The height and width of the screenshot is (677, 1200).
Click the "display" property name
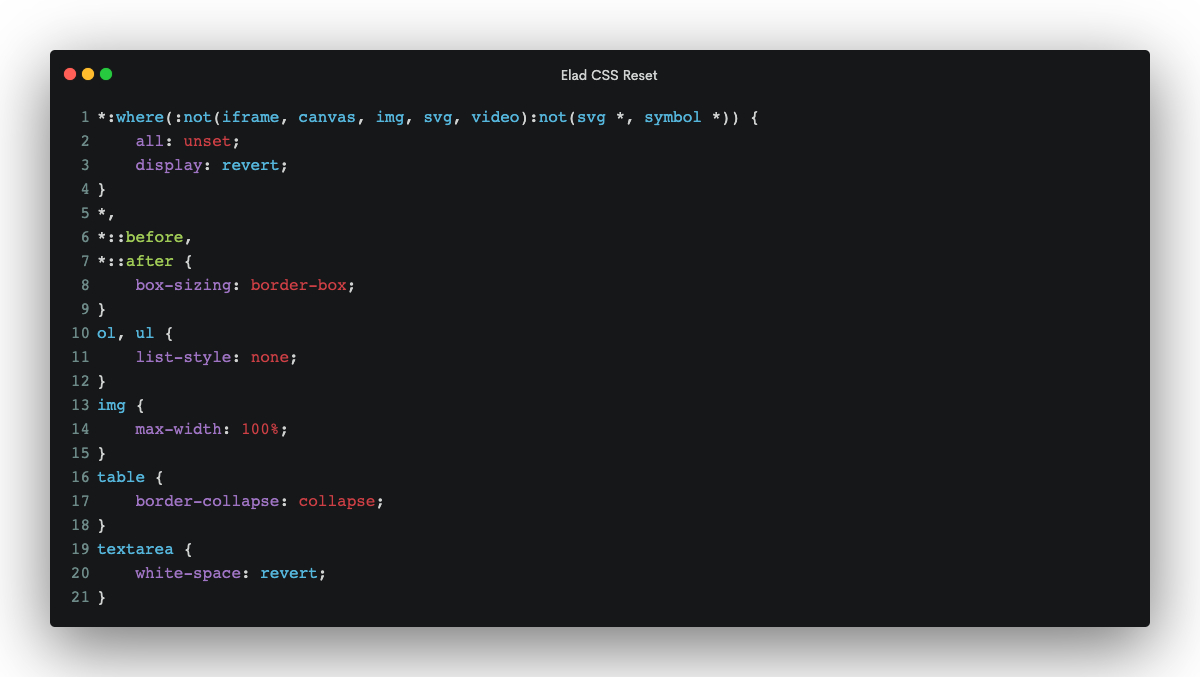(x=169, y=165)
